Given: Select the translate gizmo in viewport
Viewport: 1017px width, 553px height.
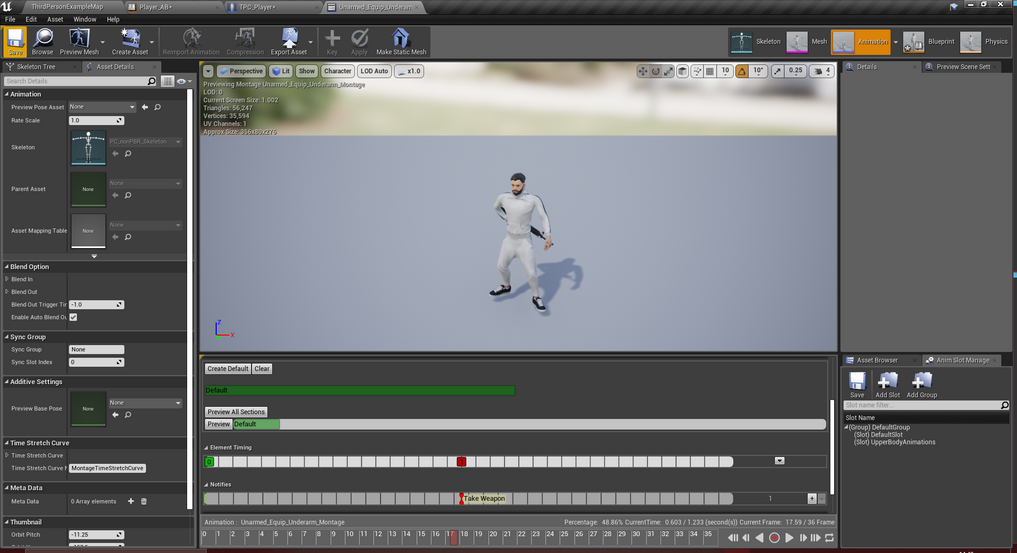Looking at the screenshot, I should (x=643, y=71).
